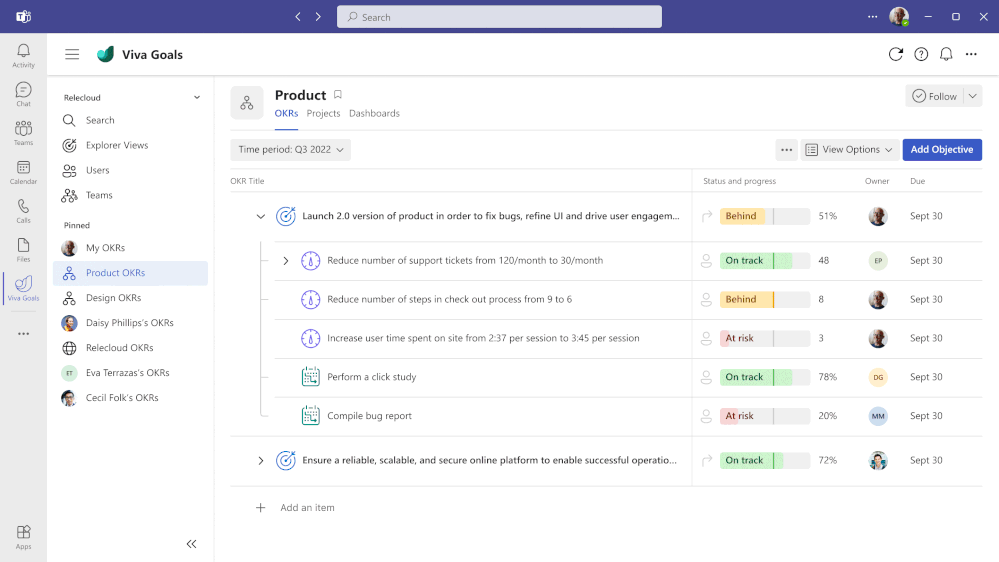The image size is (999, 562).
Task: Switch to the Projects tab
Action: pos(323,113)
